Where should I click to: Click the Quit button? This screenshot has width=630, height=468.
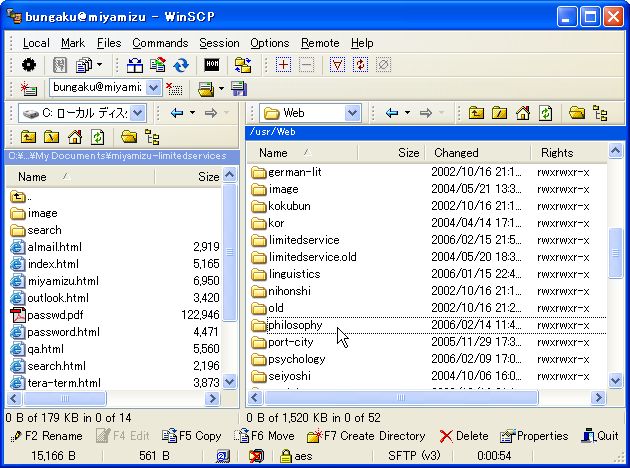tap(599, 436)
